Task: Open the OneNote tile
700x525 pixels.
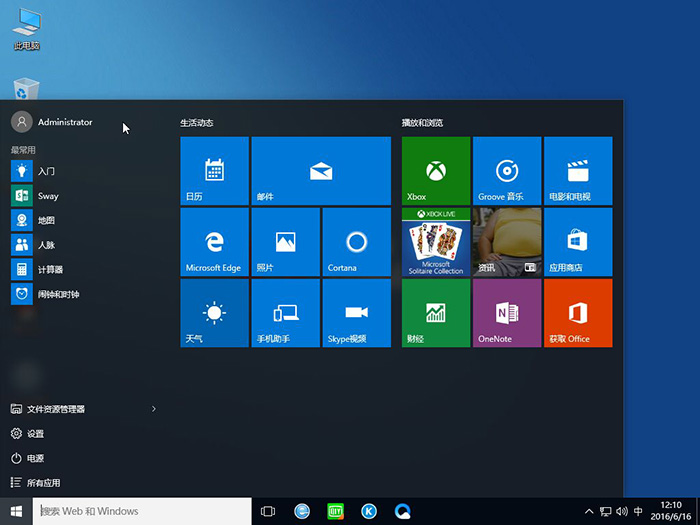Action: click(x=506, y=313)
